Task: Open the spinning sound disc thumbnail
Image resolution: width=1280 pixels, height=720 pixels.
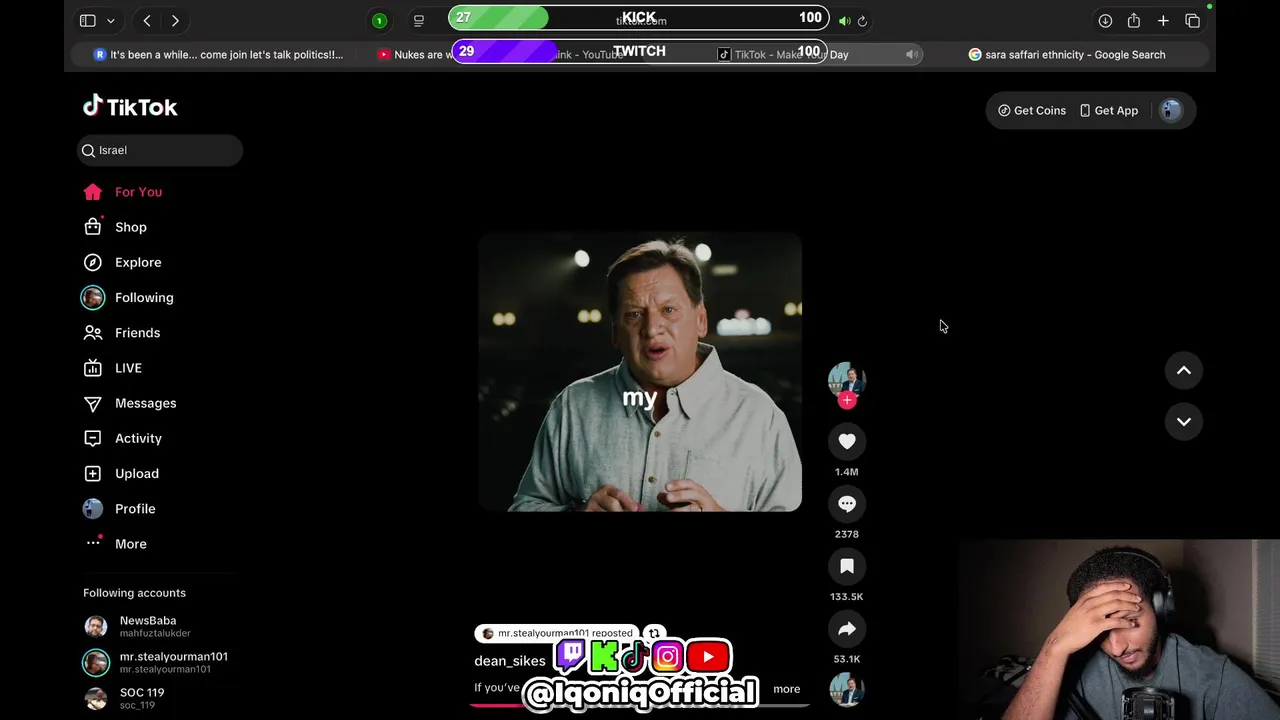Action: [847, 691]
